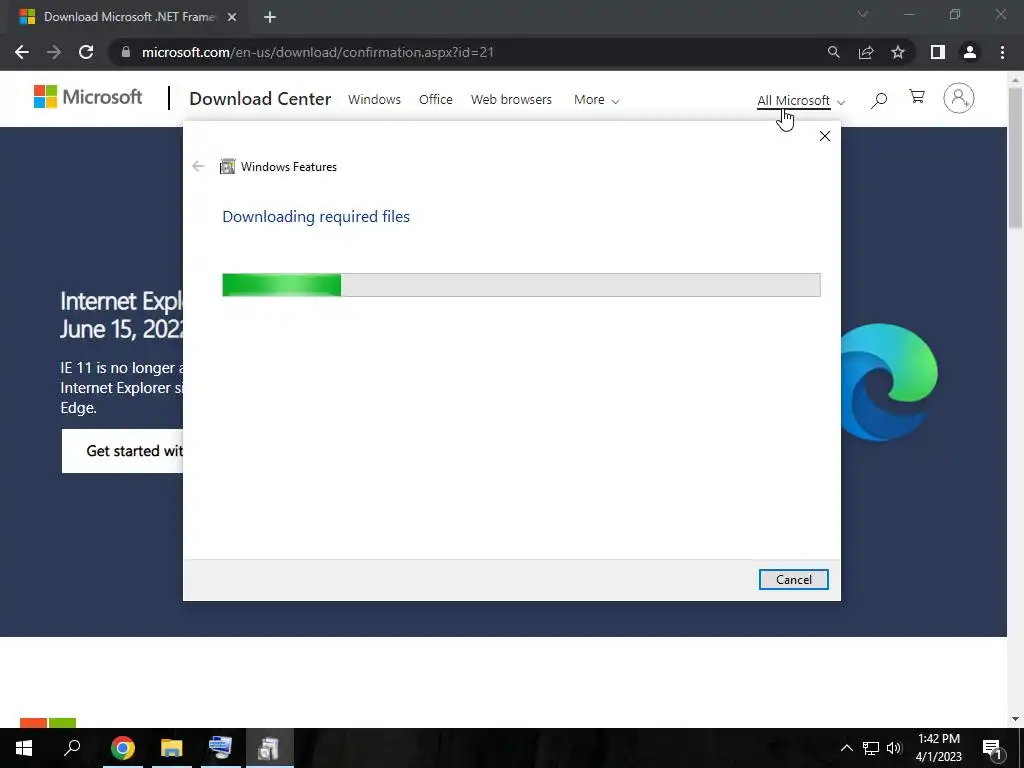This screenshot has height=768, width=1024.
Task: Open the notification center icon
Action: point(991,748)
